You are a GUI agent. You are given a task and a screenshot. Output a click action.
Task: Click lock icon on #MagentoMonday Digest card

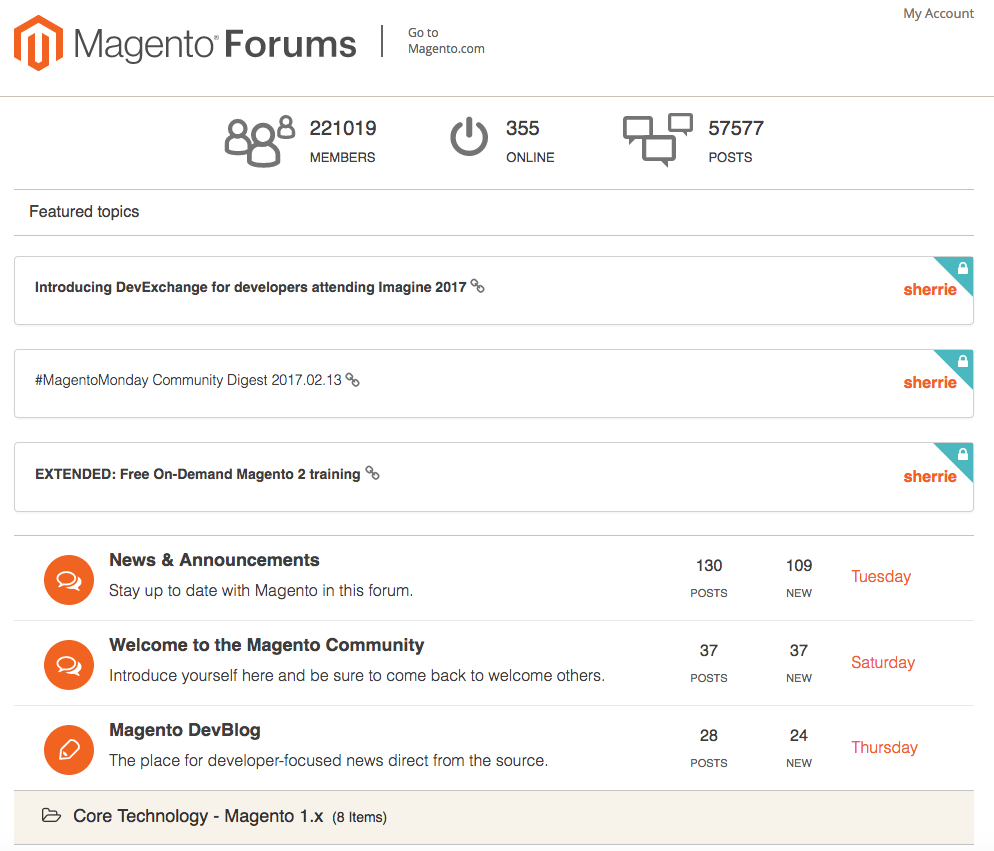coord(962,361)
